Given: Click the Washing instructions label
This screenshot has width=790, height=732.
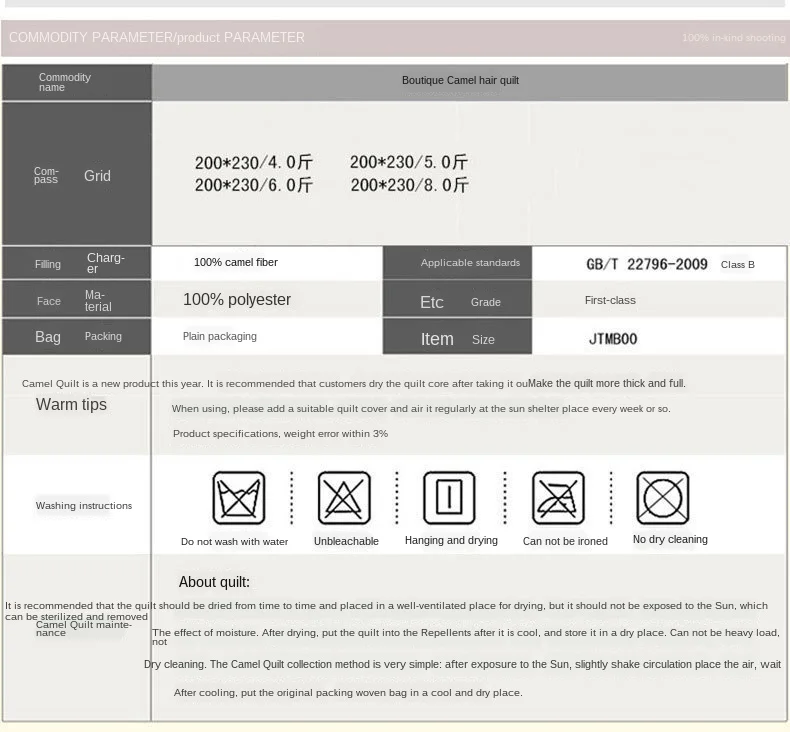Looking at the screenshot, I should click(84, 505).
